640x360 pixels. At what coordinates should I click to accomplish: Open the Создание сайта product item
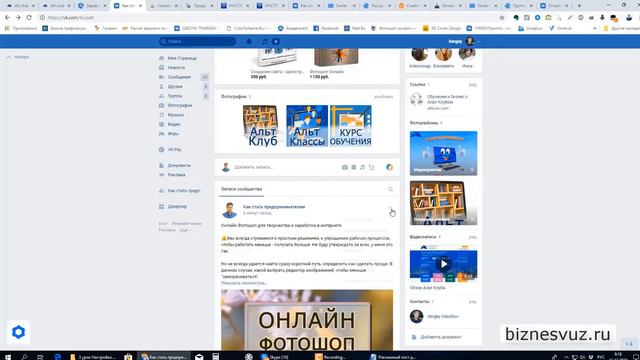(277, 63)
